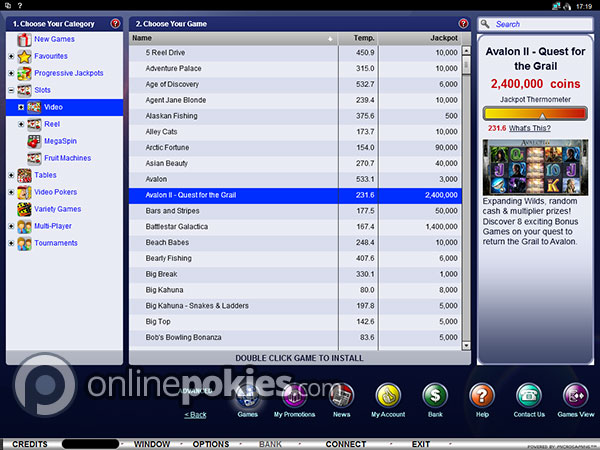The width and height of the screenshot is (600, 450).
Task: Open the OPTIONS menu
Action: point(211,444)
